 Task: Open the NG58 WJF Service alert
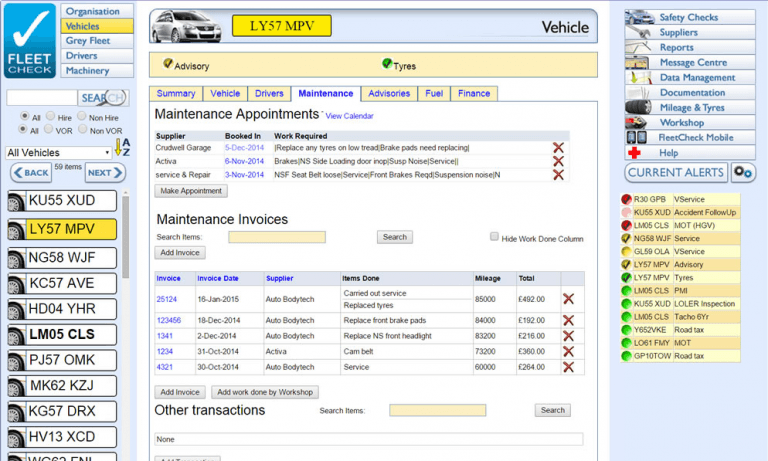pos(680,239)
